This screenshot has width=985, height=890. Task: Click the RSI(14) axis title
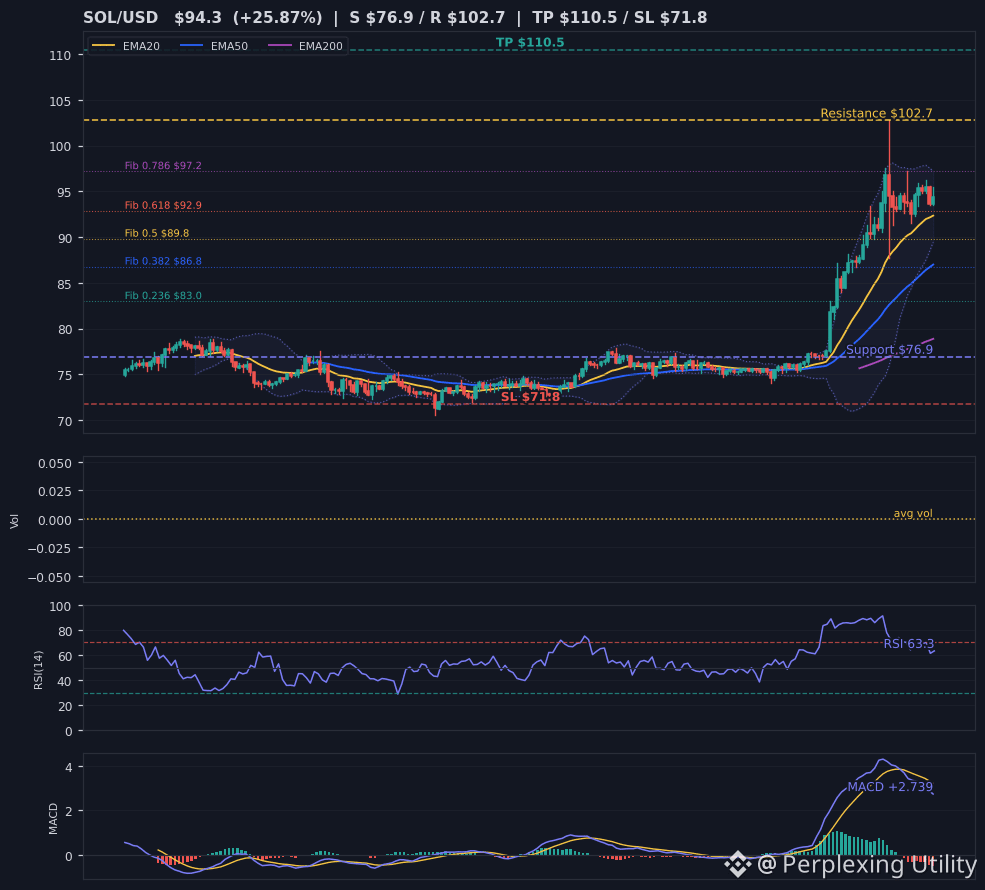coord(38,670)
